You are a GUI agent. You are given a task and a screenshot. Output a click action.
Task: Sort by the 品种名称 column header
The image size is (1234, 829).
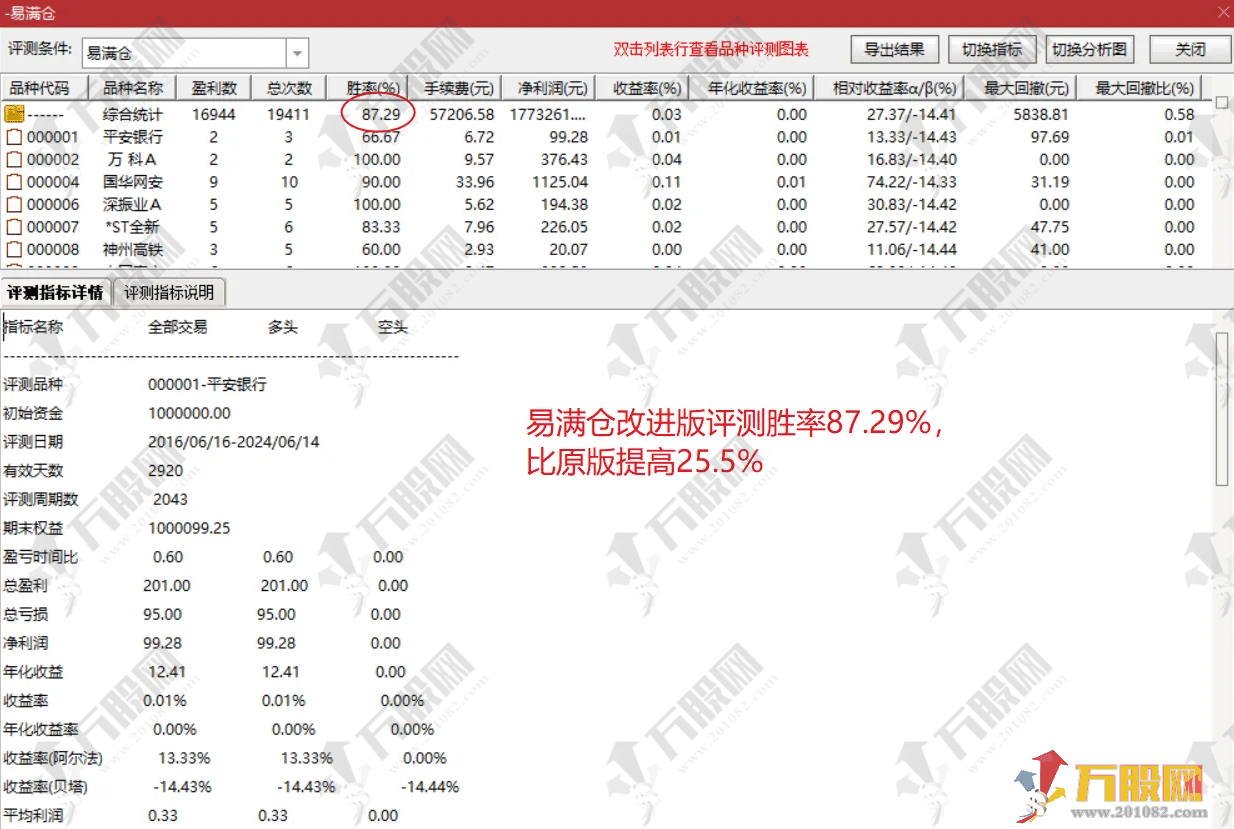coord(133,88)
